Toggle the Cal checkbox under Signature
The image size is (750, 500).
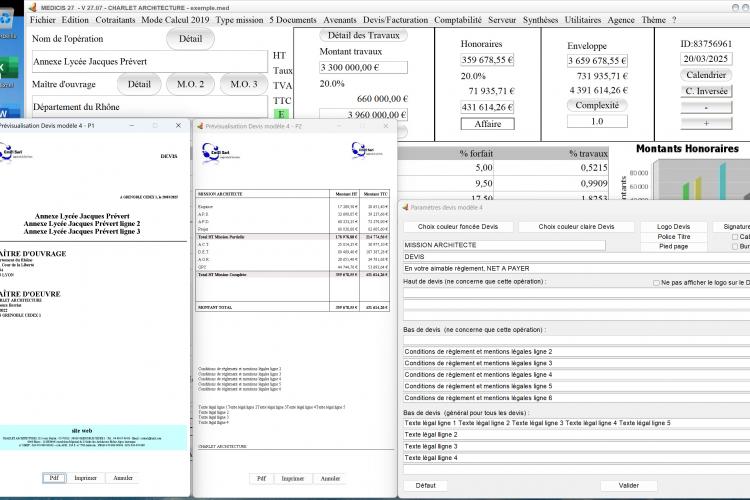735,237
